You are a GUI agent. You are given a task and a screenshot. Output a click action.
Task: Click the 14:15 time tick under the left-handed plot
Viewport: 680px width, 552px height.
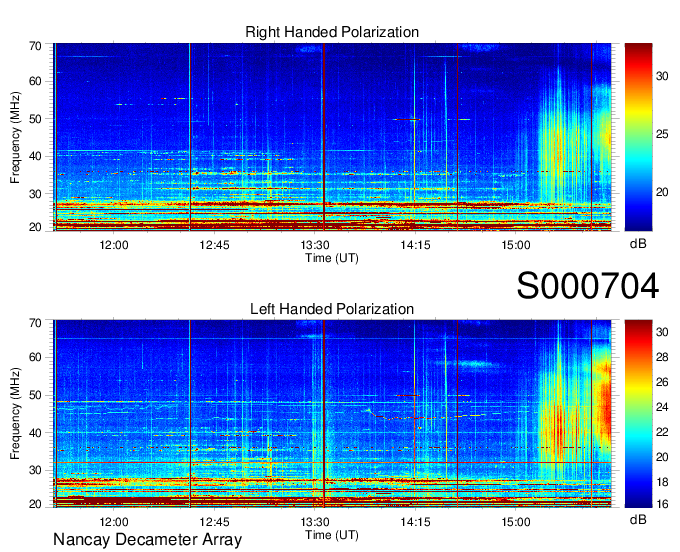pos(415,522)
